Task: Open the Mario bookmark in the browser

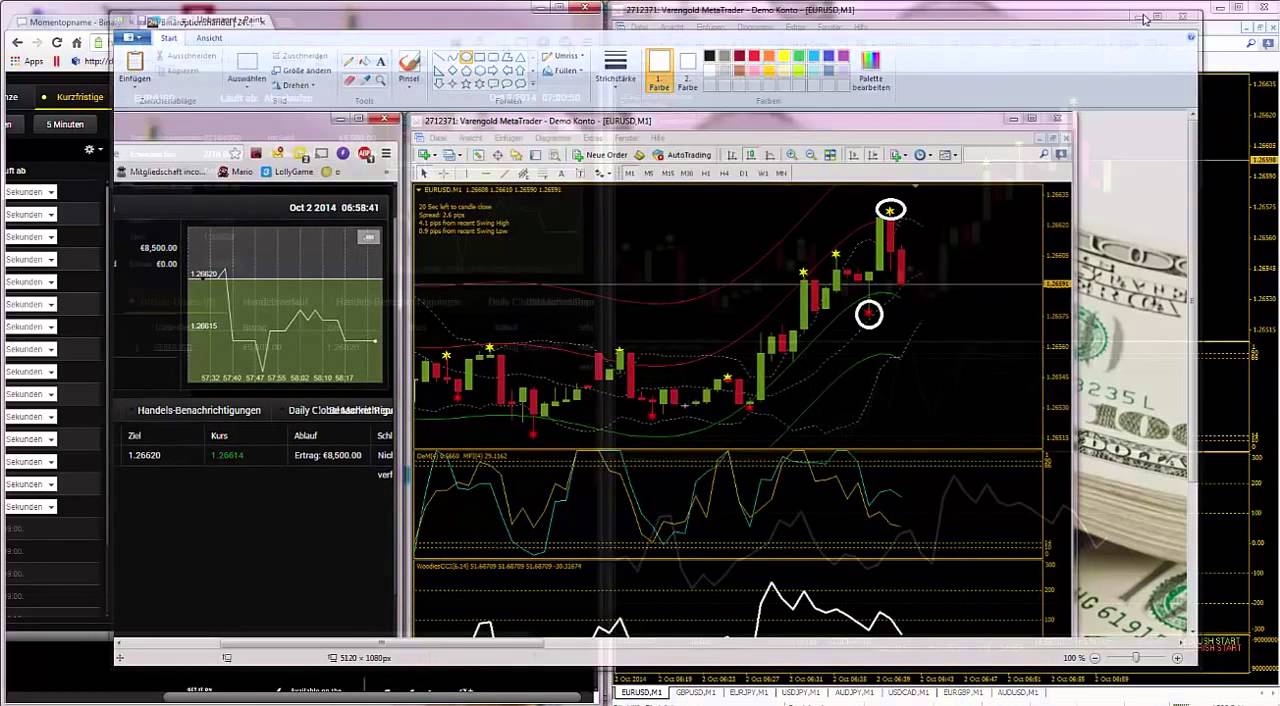Action: (x=236, y=172)
